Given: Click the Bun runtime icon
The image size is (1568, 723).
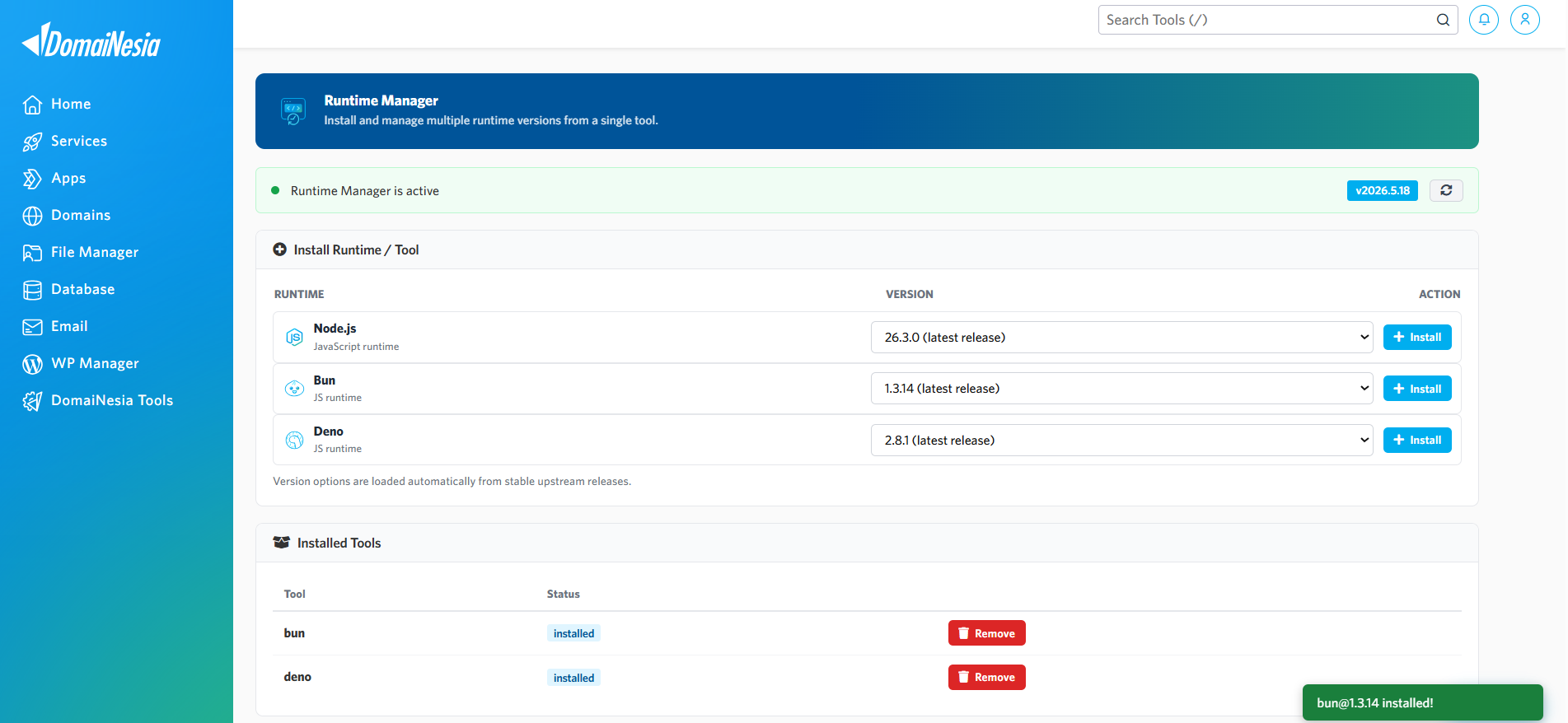Looking at the screenshot, I should 294,389.
